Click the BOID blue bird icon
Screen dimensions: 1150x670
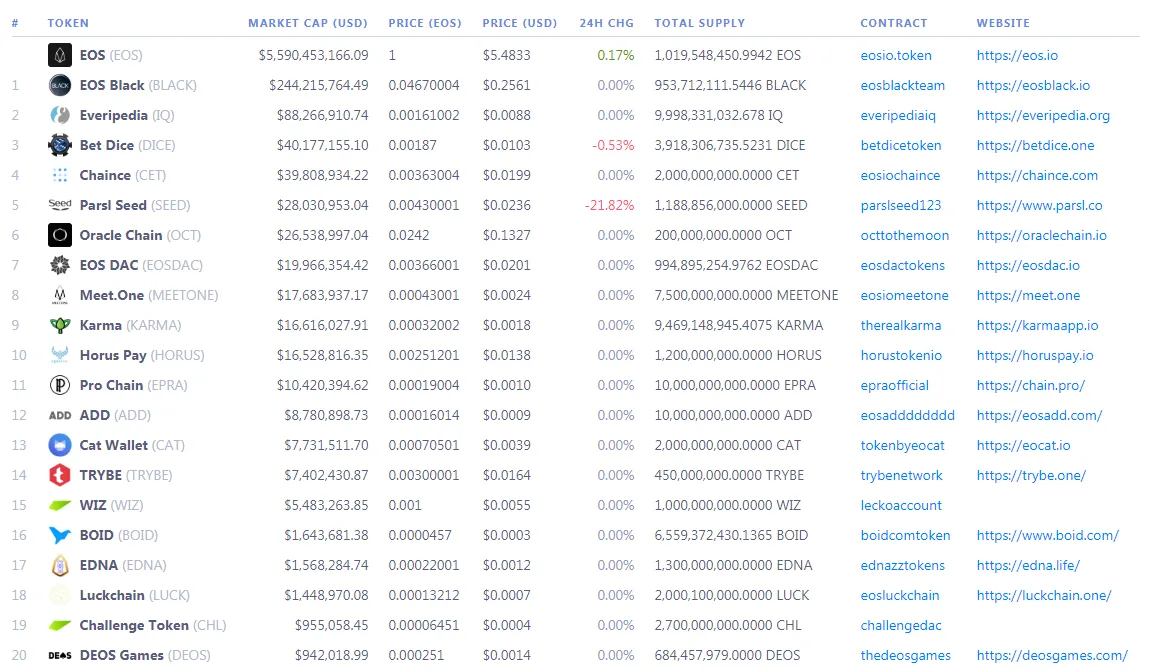pos(59,535)
